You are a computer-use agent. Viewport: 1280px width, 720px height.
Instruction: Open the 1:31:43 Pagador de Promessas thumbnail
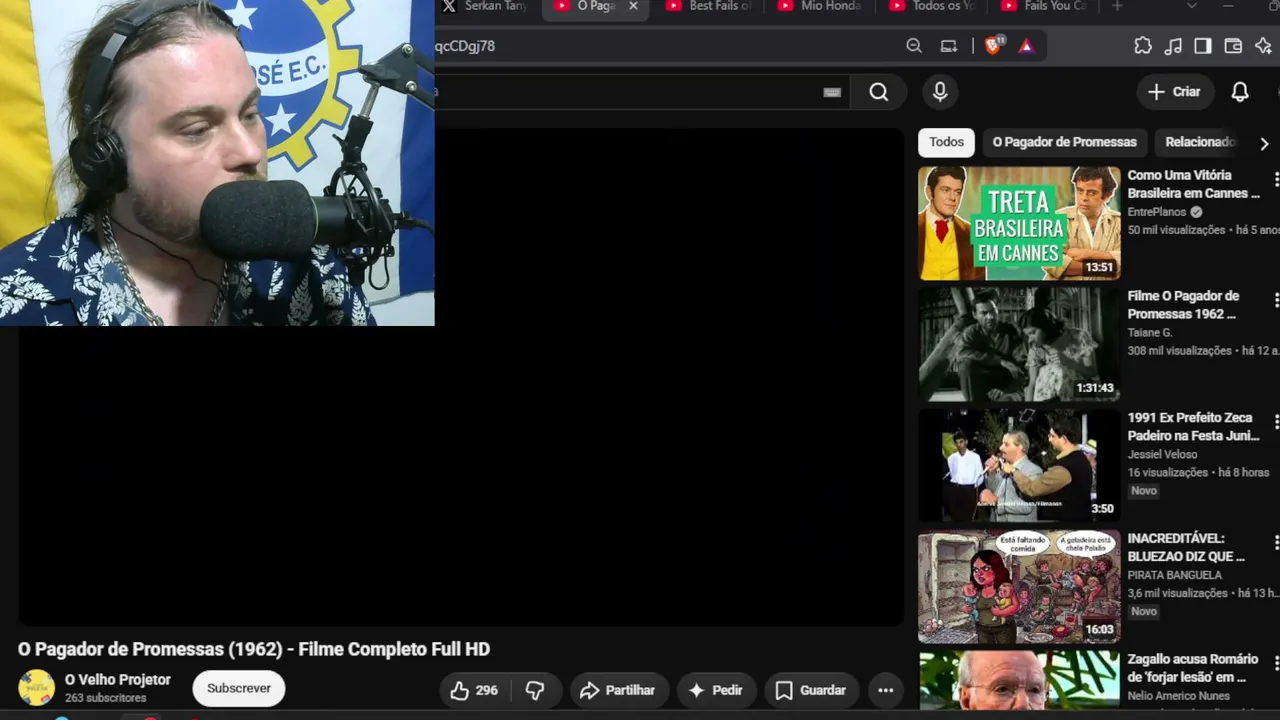[x=1019, y=344]
